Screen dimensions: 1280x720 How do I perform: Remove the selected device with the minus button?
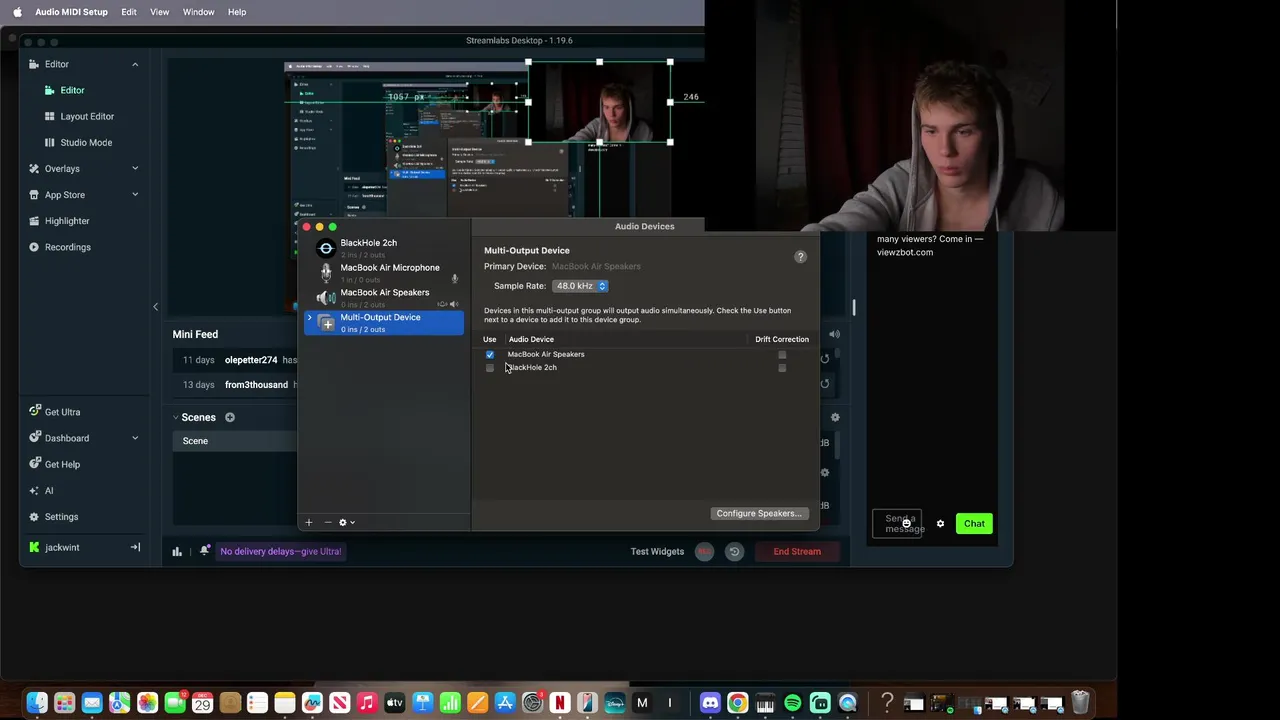(x=327, y=522)
